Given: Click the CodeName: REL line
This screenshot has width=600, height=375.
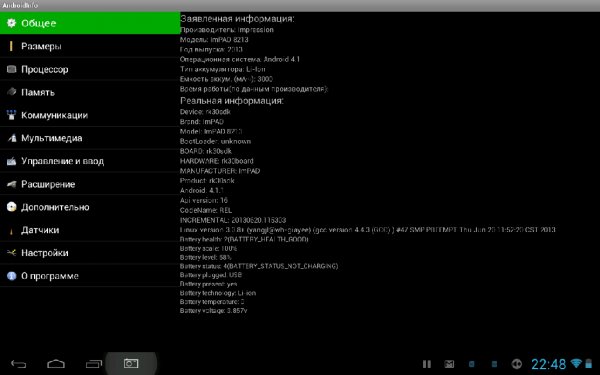Looking at the screenshot, I should coord(206,210).
